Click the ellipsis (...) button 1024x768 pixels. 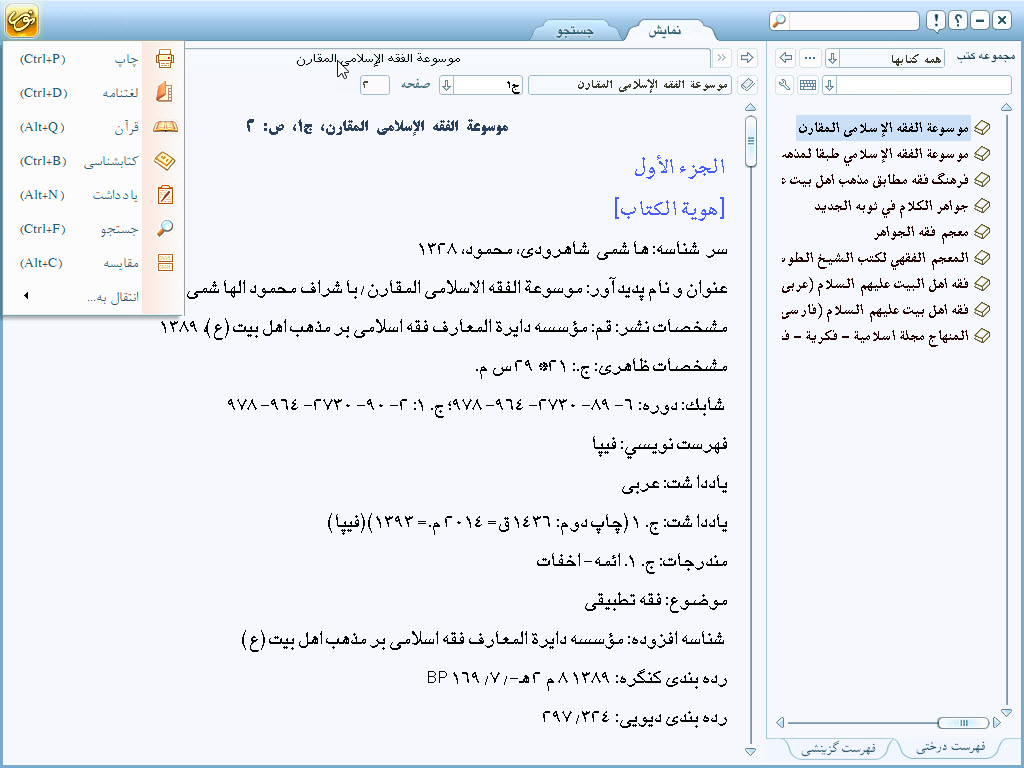coord(810,58)
